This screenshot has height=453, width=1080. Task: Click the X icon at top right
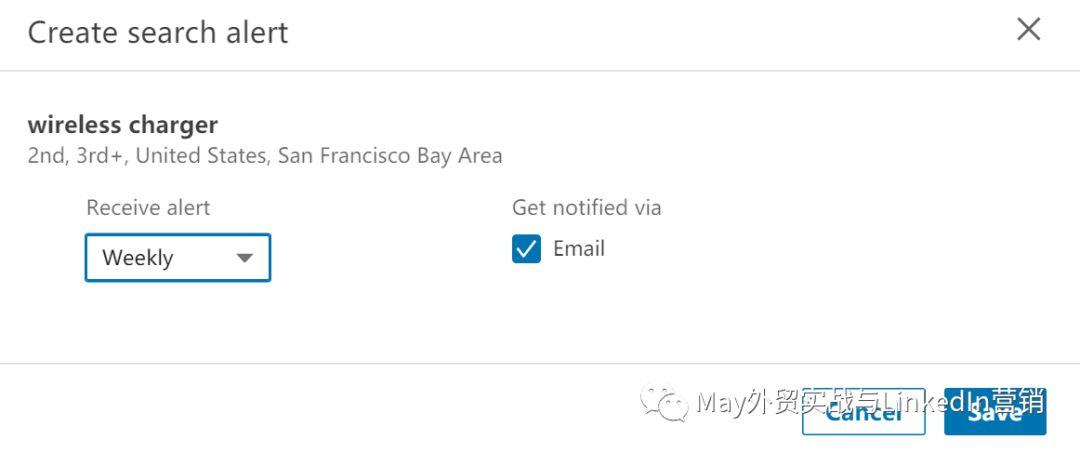(1028, 30)
